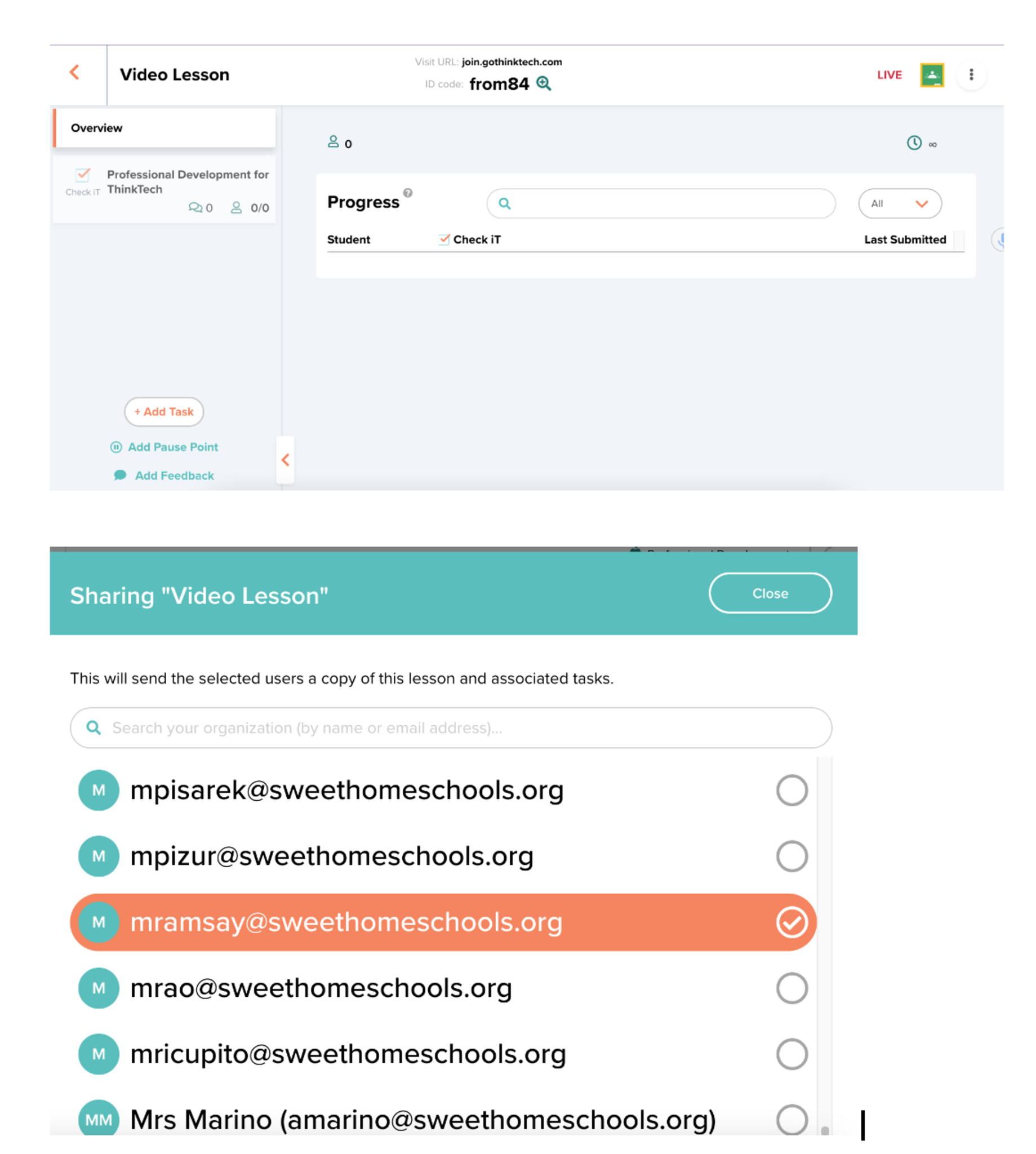
Task: Collapse the left sidebar panel arrow
Action: 285,459
